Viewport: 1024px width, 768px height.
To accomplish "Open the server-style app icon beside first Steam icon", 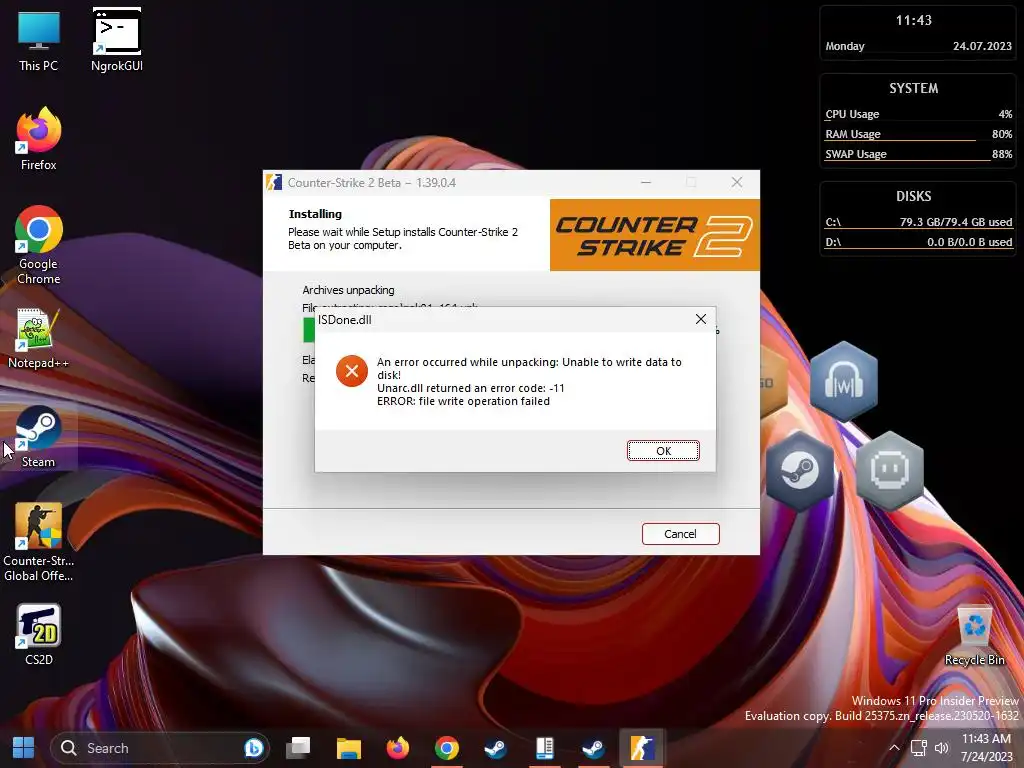I will click(x=544, y=748).
